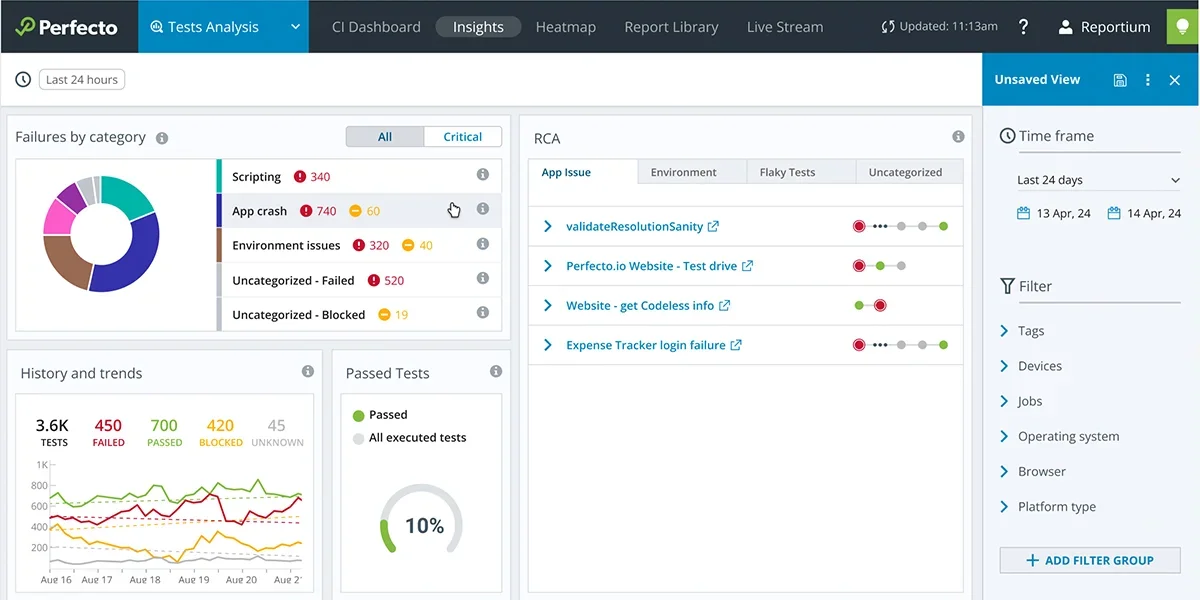Select the Critical failures toggle
This screenshot has height=600, width=1200.
point(462,137)
